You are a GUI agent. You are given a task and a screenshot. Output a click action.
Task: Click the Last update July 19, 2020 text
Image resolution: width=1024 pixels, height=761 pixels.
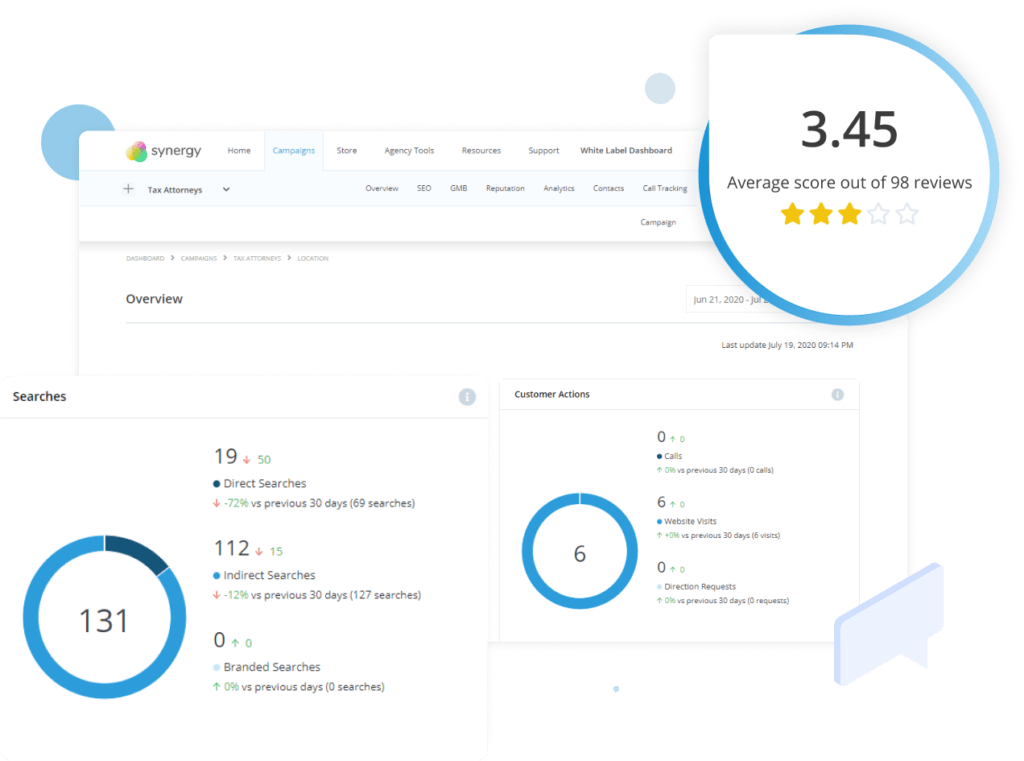click(x=787, y=345)
